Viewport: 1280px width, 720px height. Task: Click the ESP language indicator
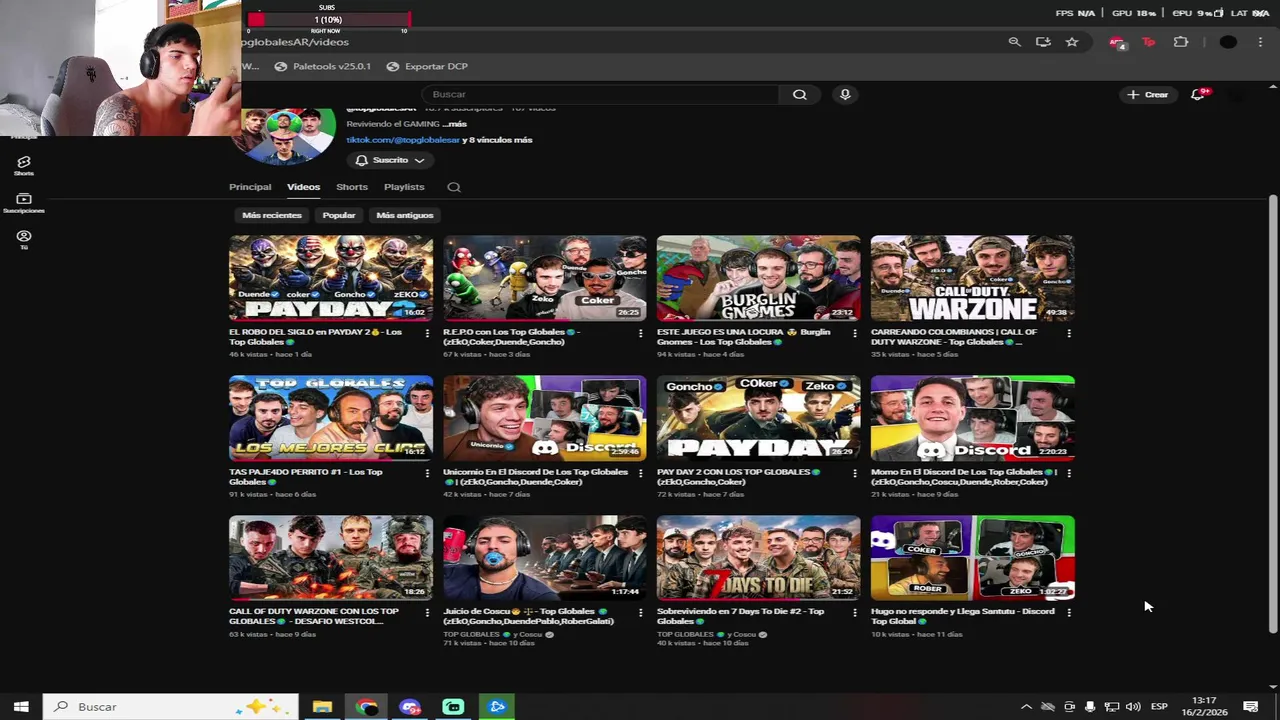click(1159, 707)
